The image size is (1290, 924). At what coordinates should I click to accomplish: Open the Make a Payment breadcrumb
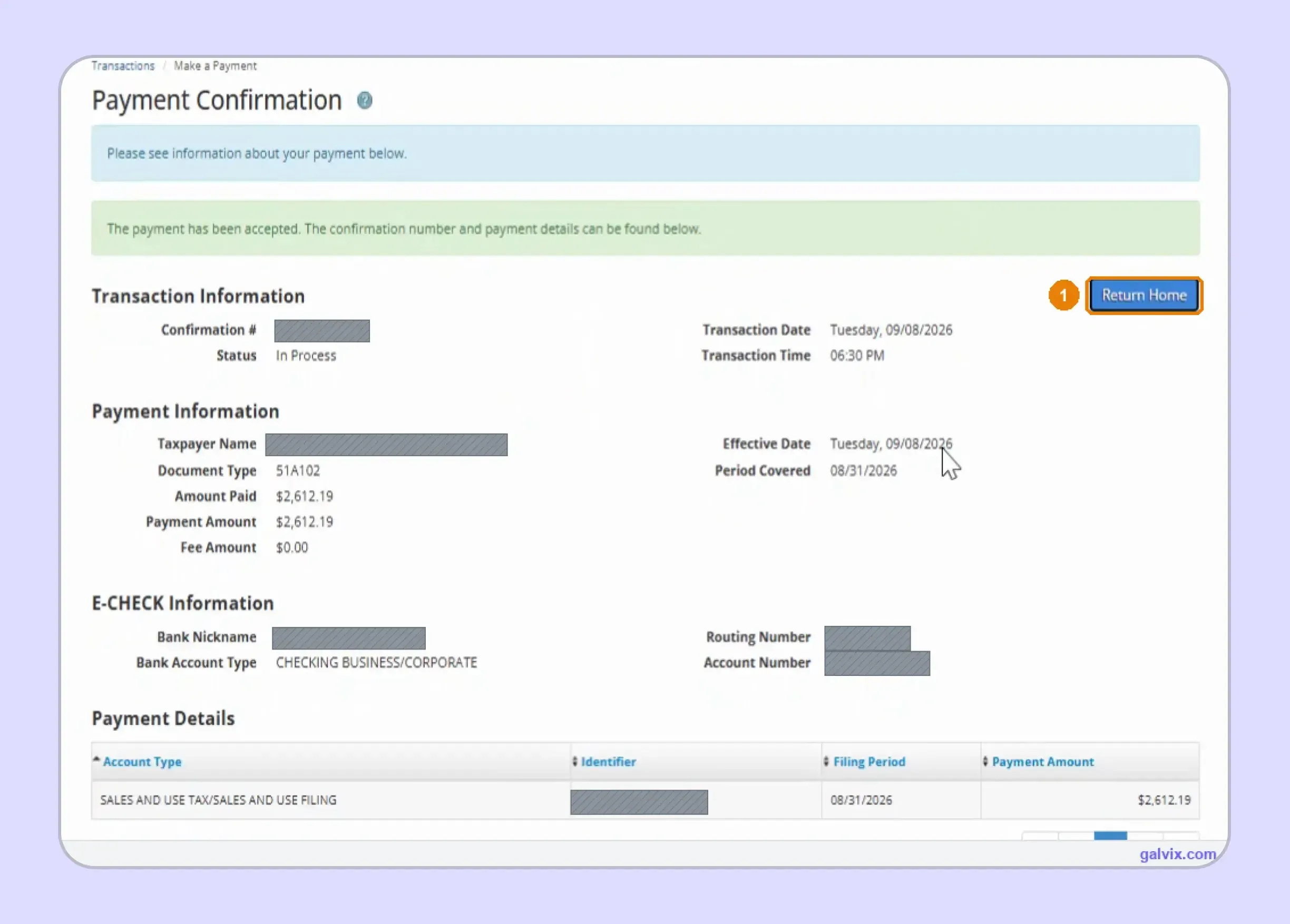coord(215,66)
